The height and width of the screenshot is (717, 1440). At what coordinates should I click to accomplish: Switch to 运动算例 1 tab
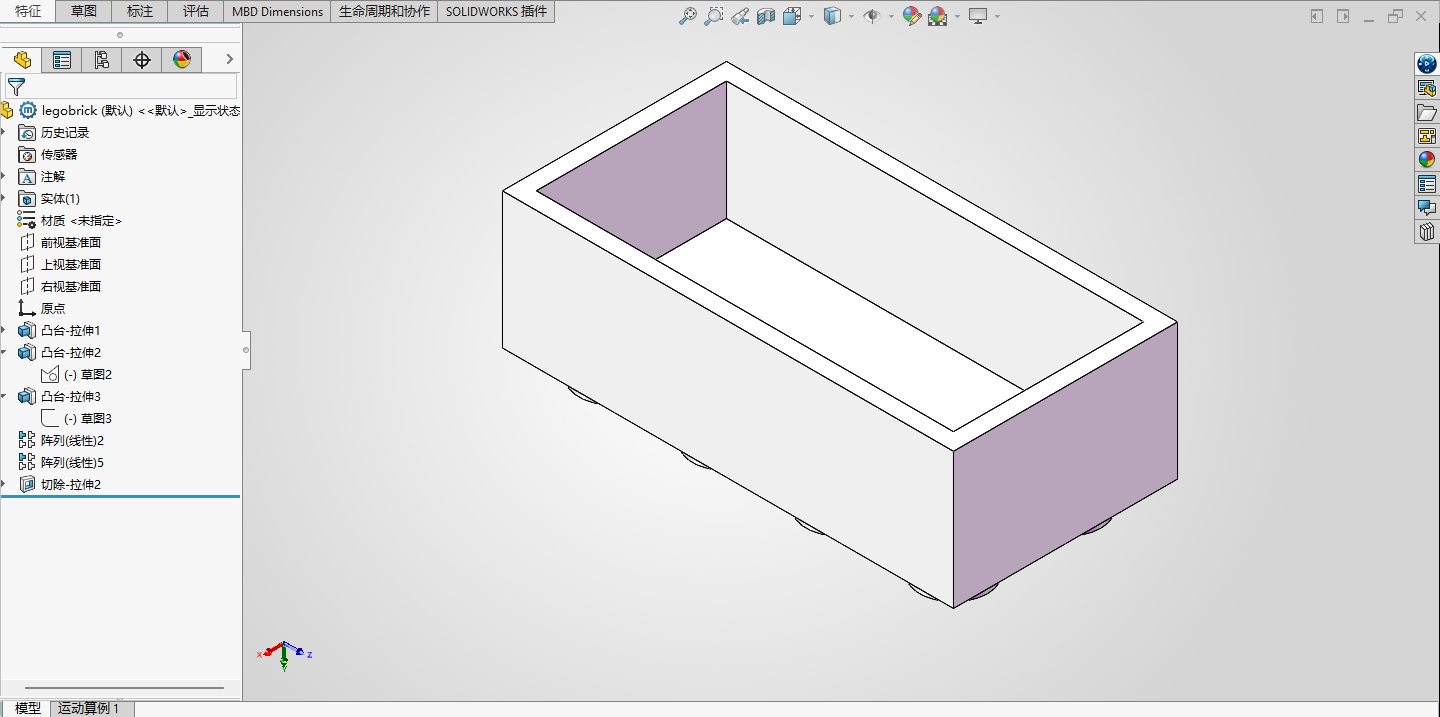point(91,708)
